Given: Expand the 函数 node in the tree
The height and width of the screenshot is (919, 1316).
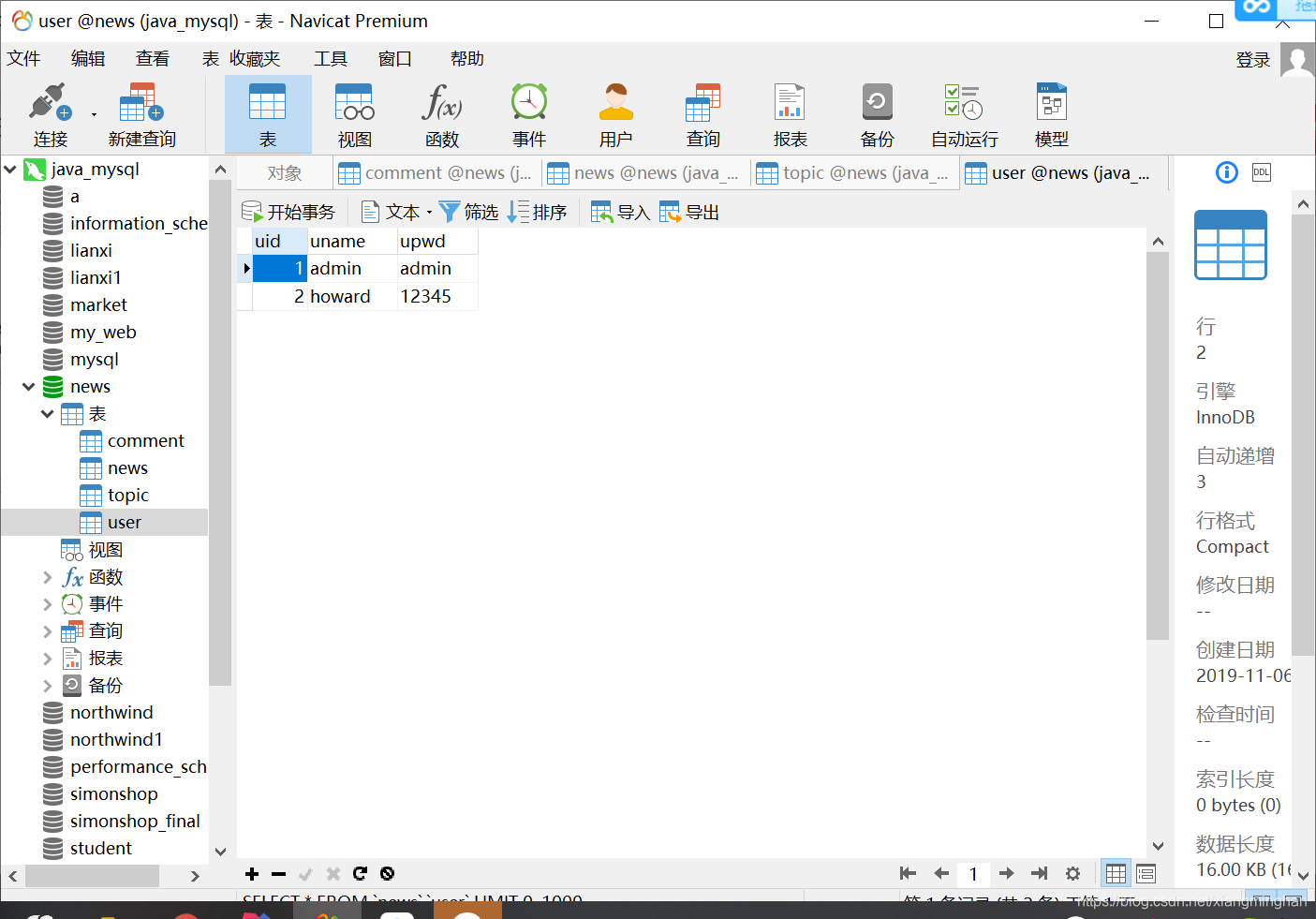Looking at the screenshot, I should click(48, 577).
